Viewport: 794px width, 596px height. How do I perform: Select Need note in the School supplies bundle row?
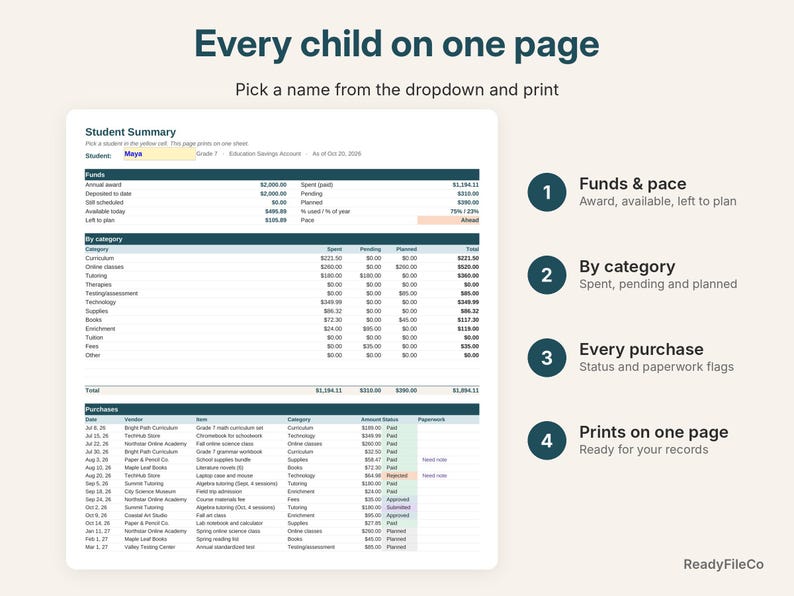(434, 460)
